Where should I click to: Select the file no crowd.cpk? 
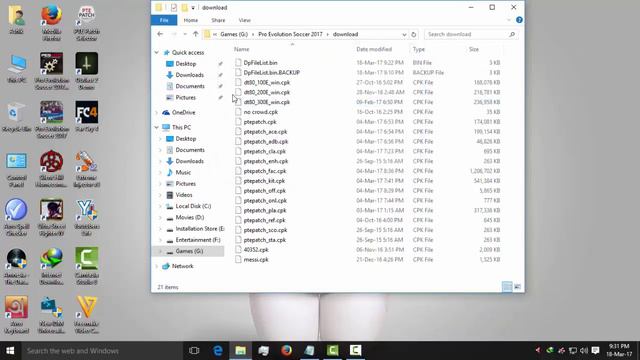260,112
